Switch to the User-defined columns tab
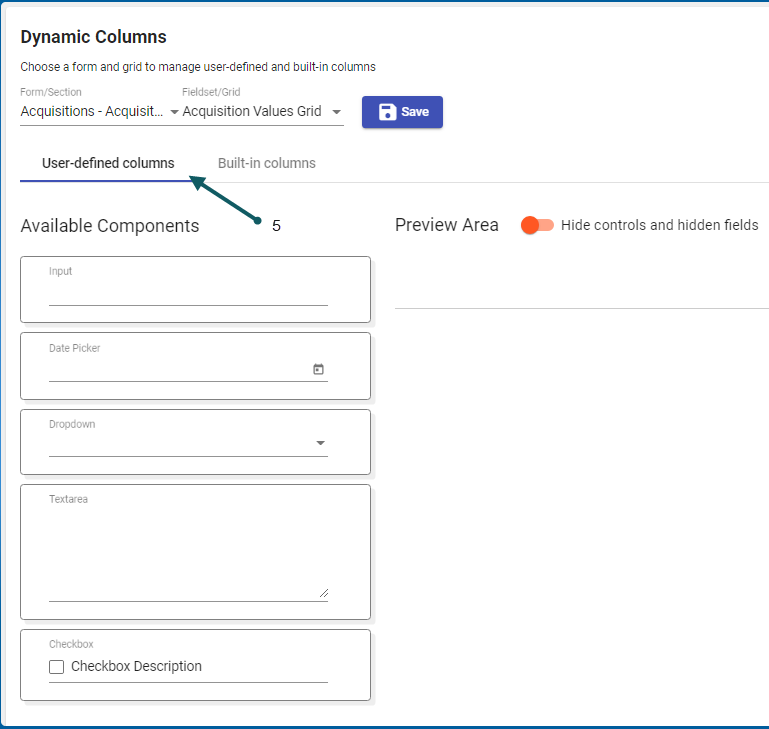Viewport: 769px width, 729px height. click(108, 163)
